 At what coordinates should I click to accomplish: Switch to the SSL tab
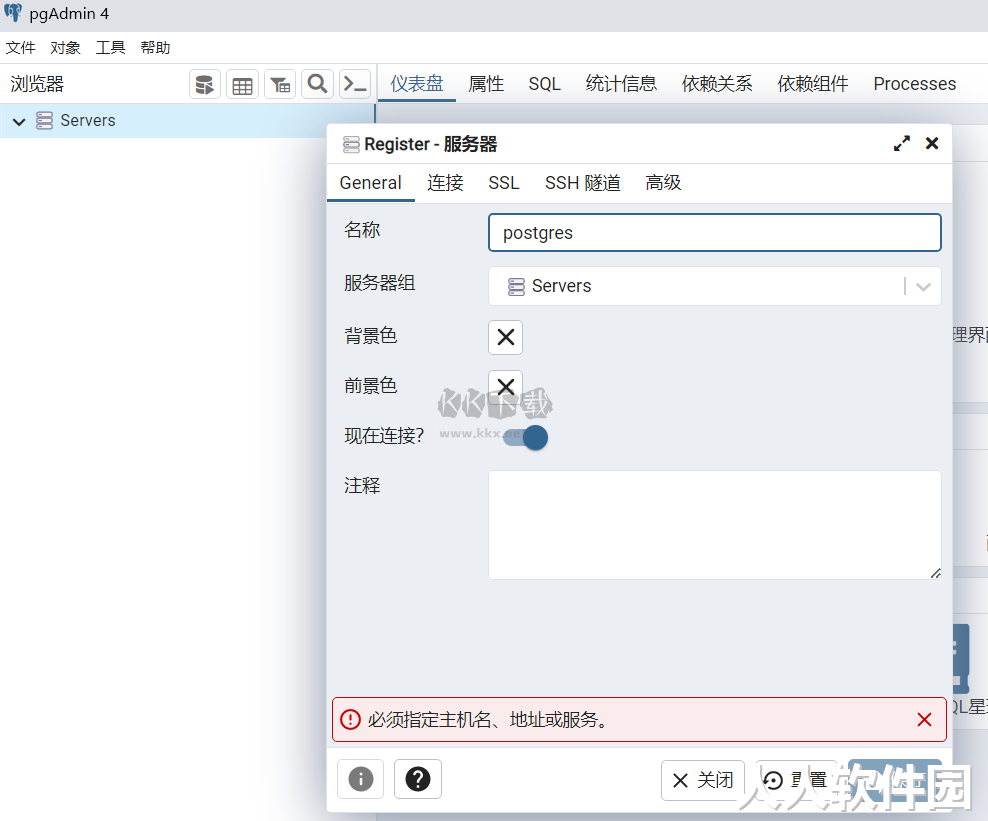click(503, 183)
